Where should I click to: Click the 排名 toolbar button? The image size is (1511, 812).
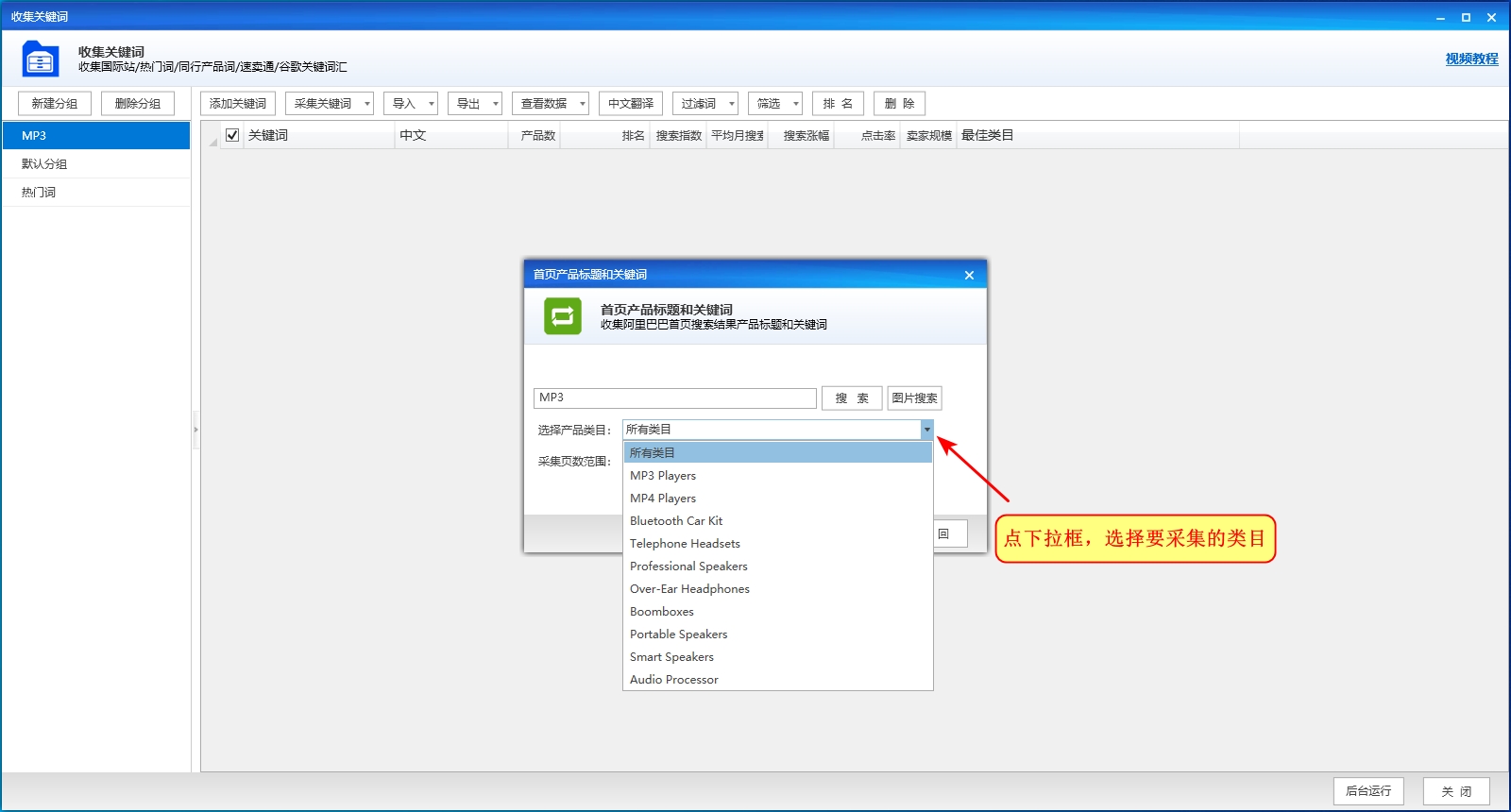pyautogui.click(x=838, y=104)
